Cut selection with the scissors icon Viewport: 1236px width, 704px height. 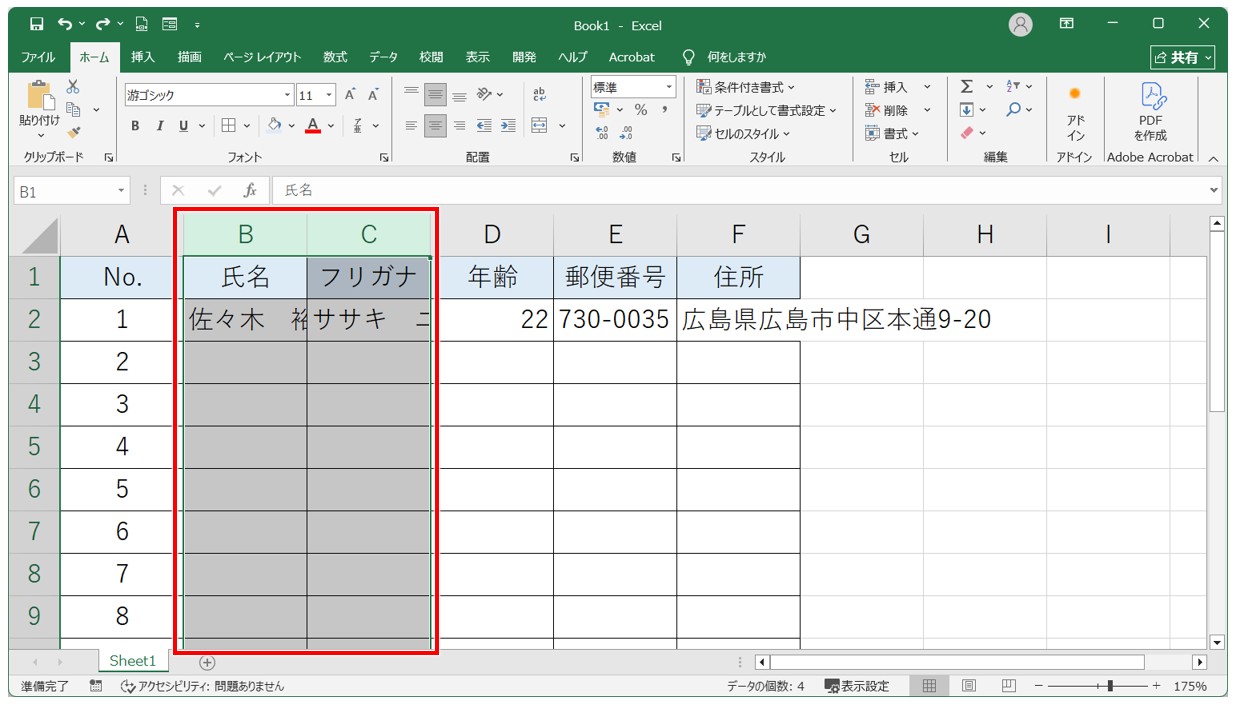click(x=73, y=87)
